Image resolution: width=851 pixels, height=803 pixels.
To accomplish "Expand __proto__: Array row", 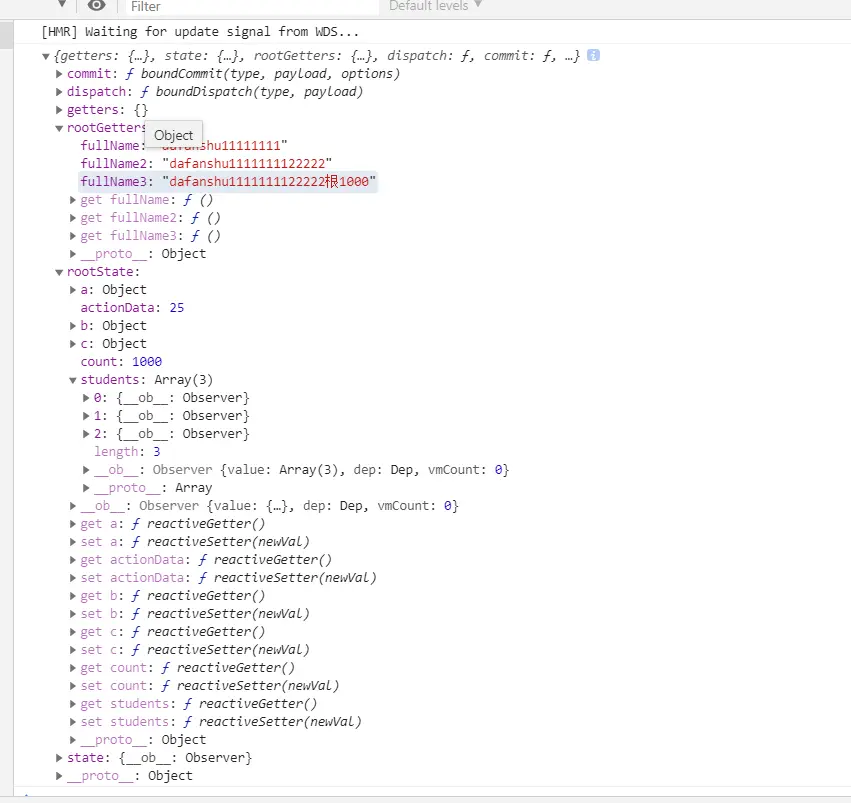I will [86, 488].
